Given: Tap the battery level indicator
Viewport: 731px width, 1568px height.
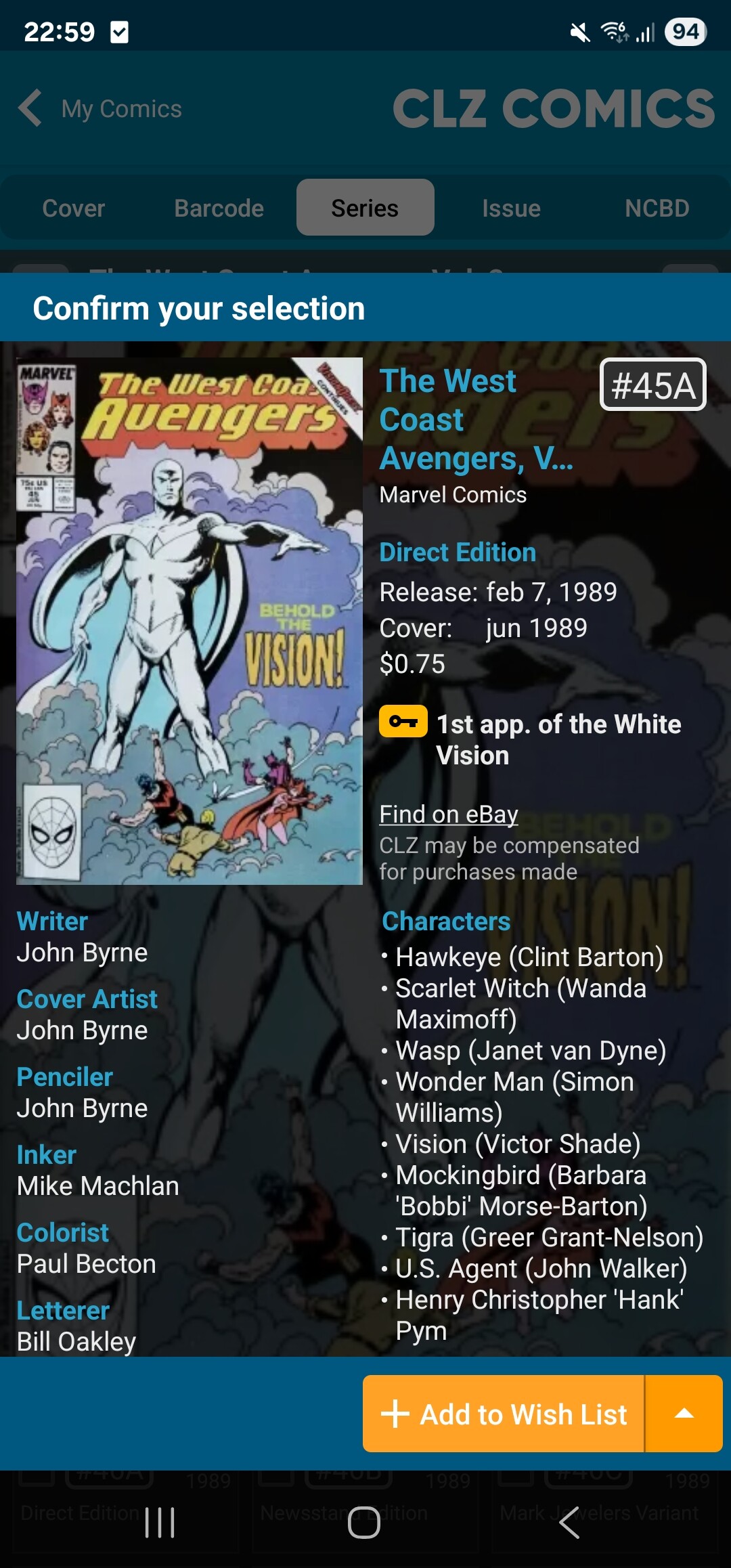Looking at the screenshot, I should (686, 31).
